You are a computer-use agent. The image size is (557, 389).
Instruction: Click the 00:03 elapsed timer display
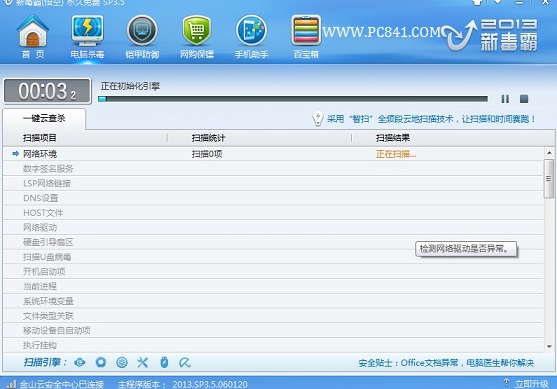point(47,91)
